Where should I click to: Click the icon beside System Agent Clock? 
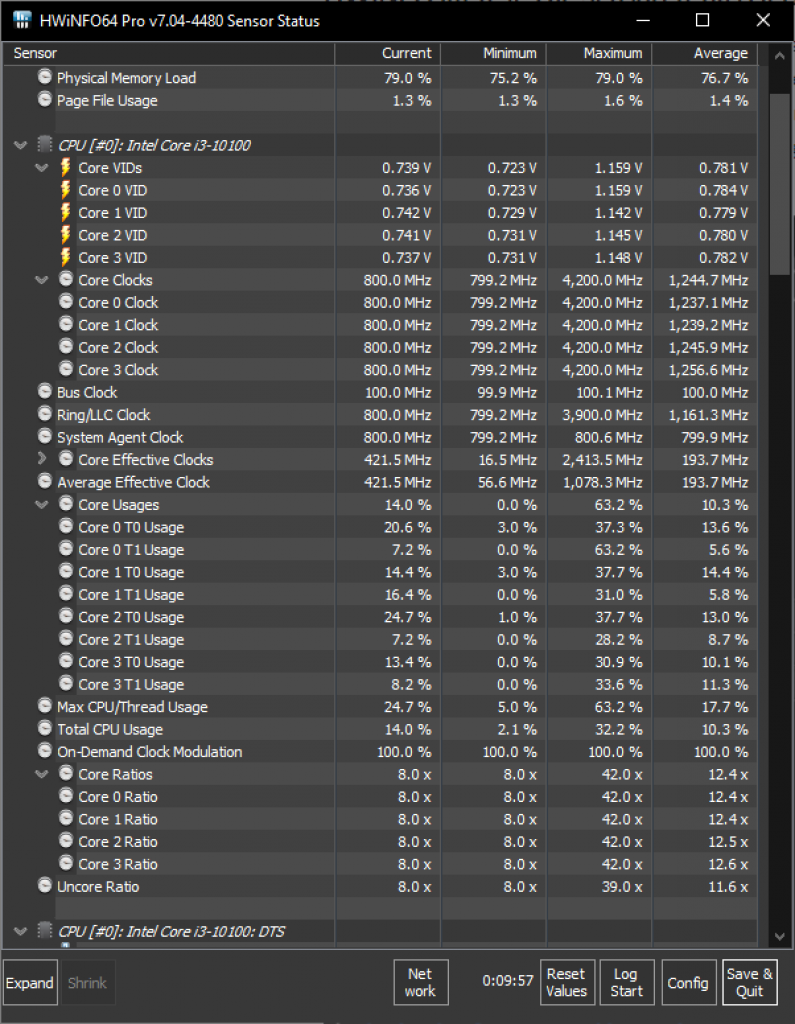pos(44,436)
